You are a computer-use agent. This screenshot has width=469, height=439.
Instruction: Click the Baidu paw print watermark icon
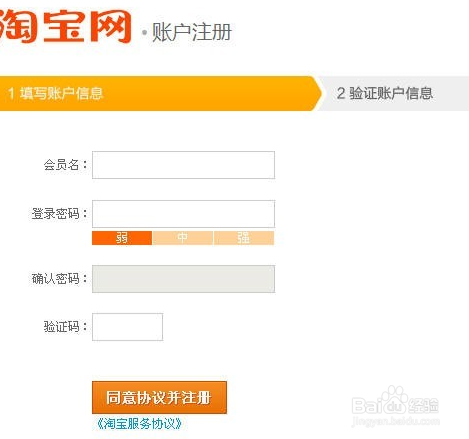tap(395, 398)
